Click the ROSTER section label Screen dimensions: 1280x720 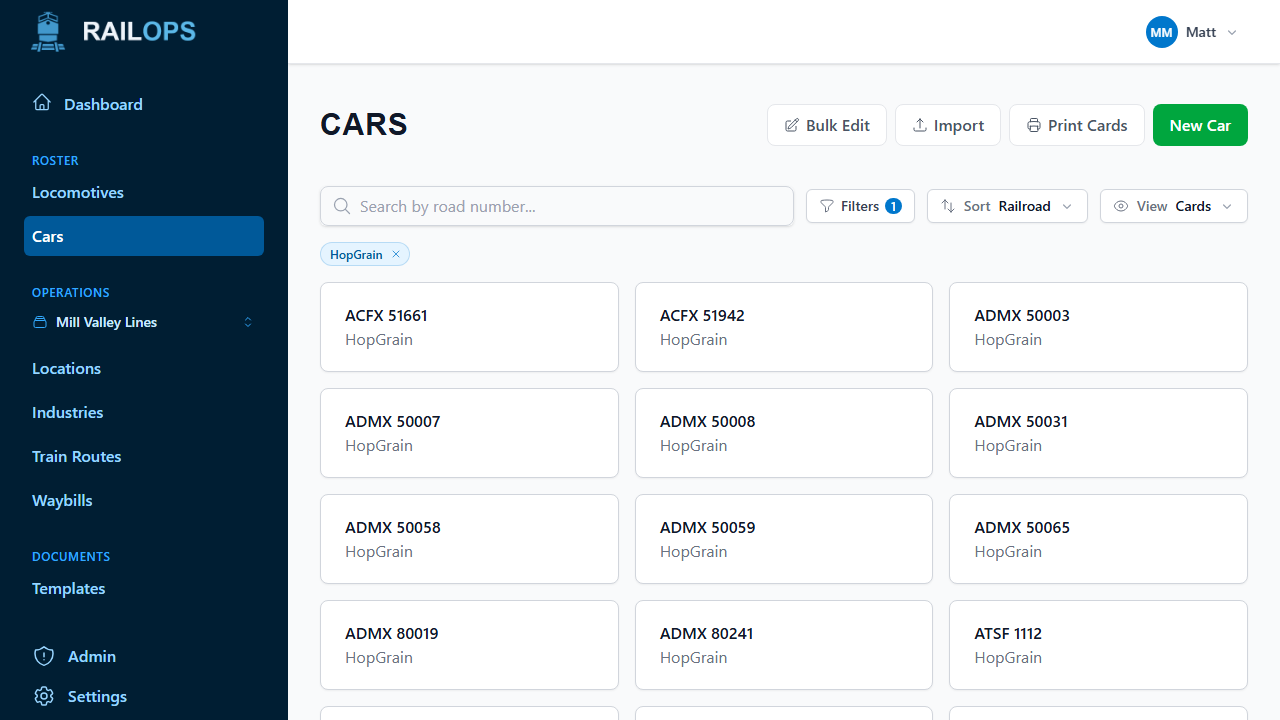(x=55, y=160)
